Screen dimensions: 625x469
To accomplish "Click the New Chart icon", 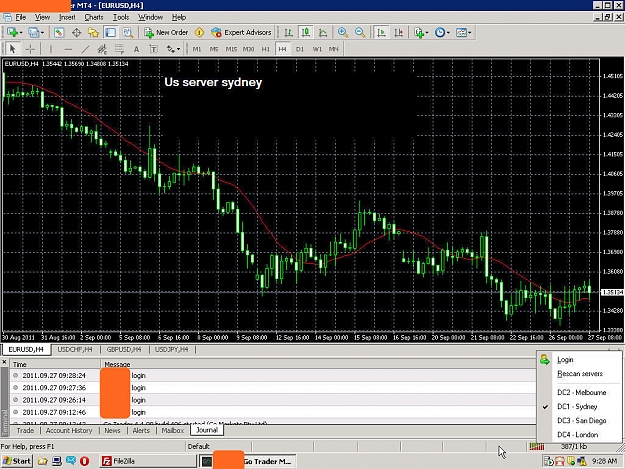I will point(12,32).
